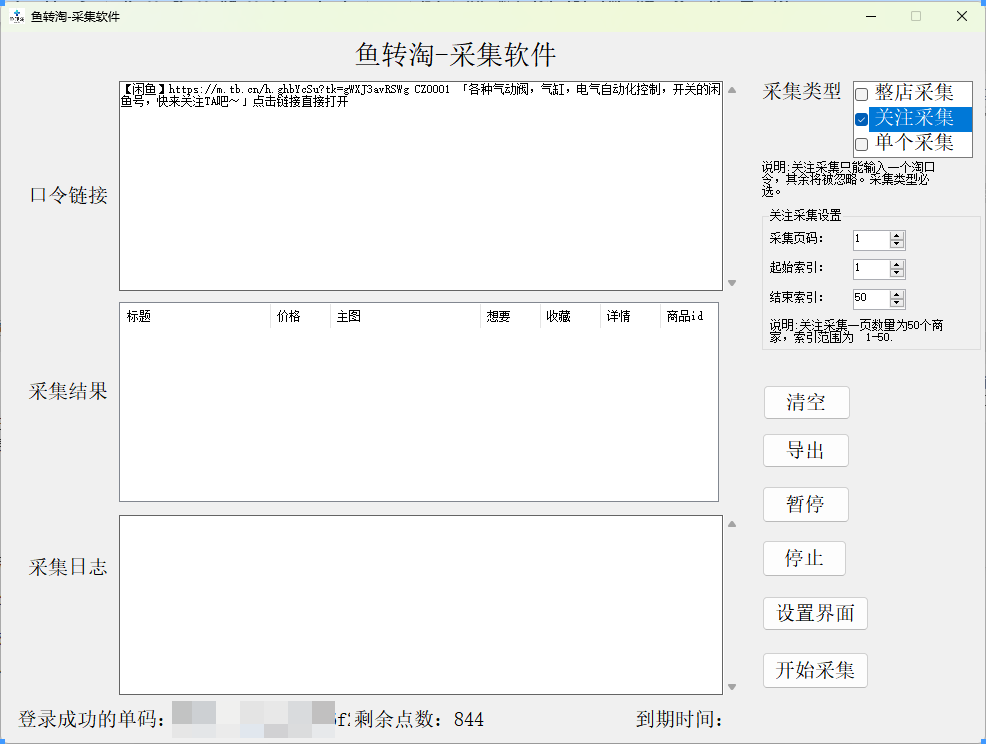Click the app icon in title bar
986x744 pixels.
pyautogui.click(x=17, y=16)
